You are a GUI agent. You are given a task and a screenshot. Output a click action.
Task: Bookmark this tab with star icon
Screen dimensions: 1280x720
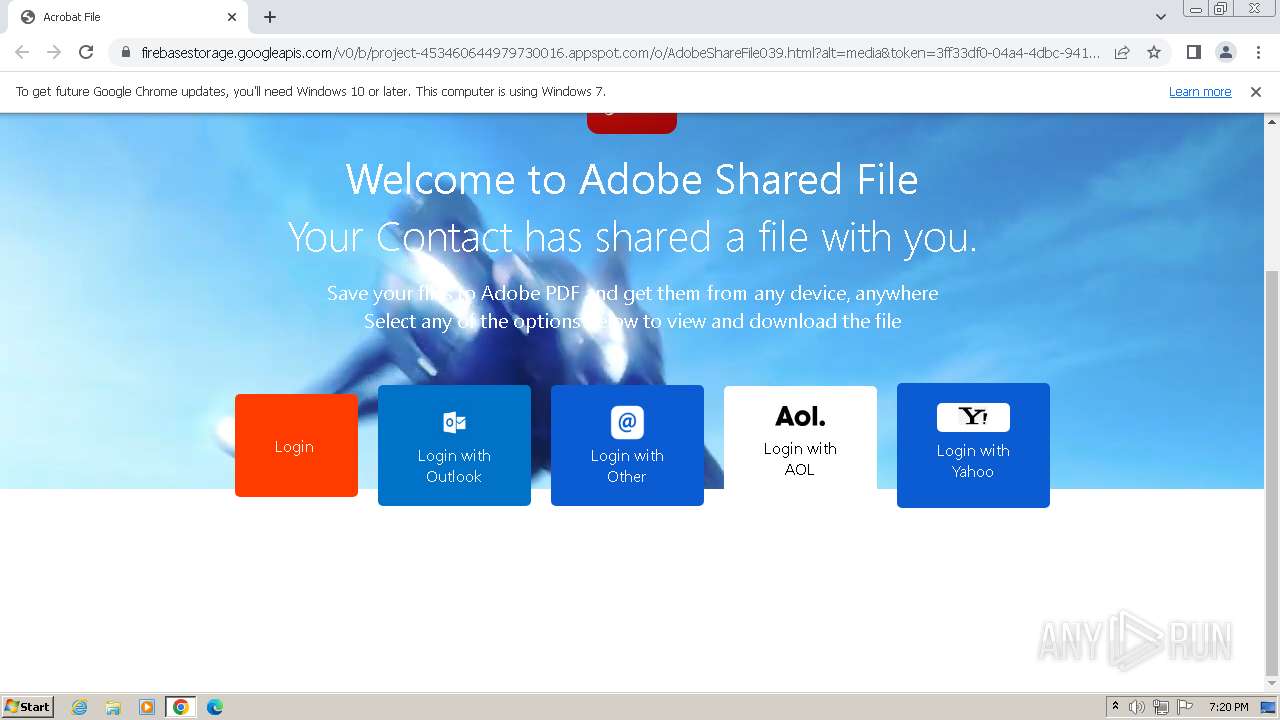[x=1154, y=53]
